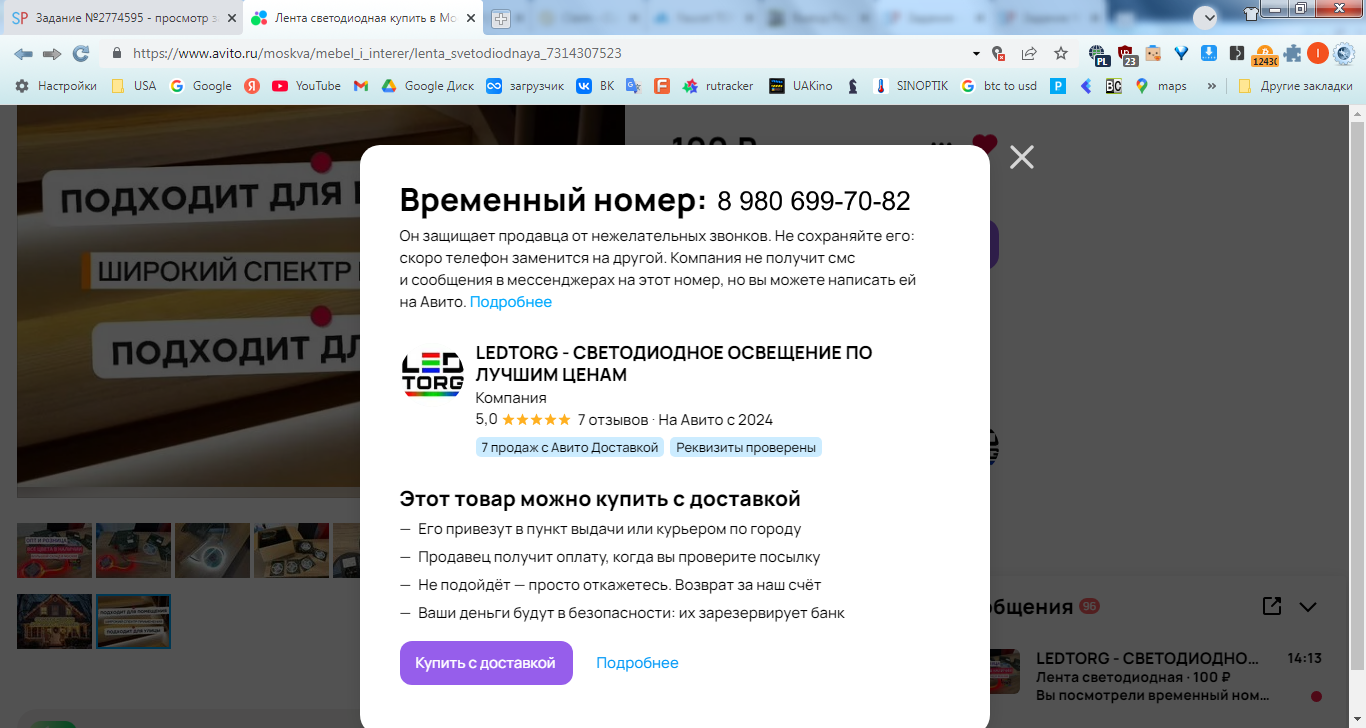1366x728 pixels.
Task: Open the bitcoin price extension
Action: (x=1265, y=55)
